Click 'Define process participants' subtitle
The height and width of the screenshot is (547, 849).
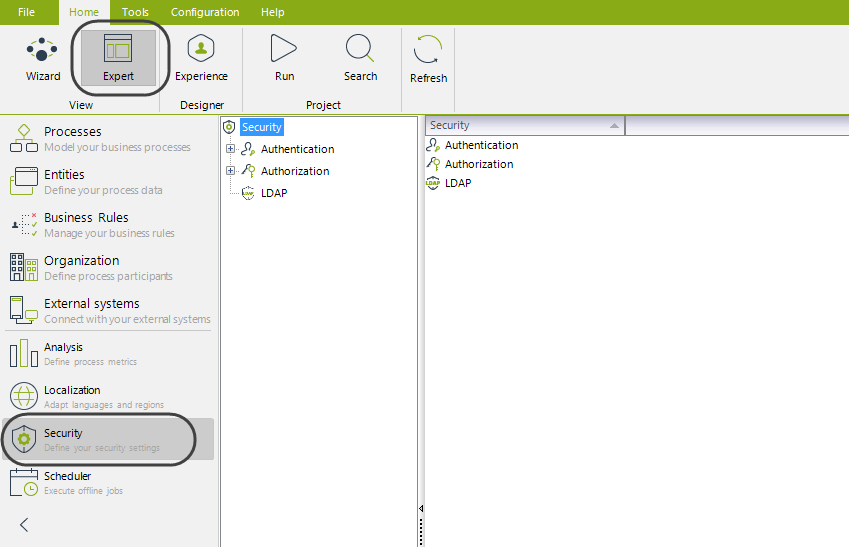(108, 276)
